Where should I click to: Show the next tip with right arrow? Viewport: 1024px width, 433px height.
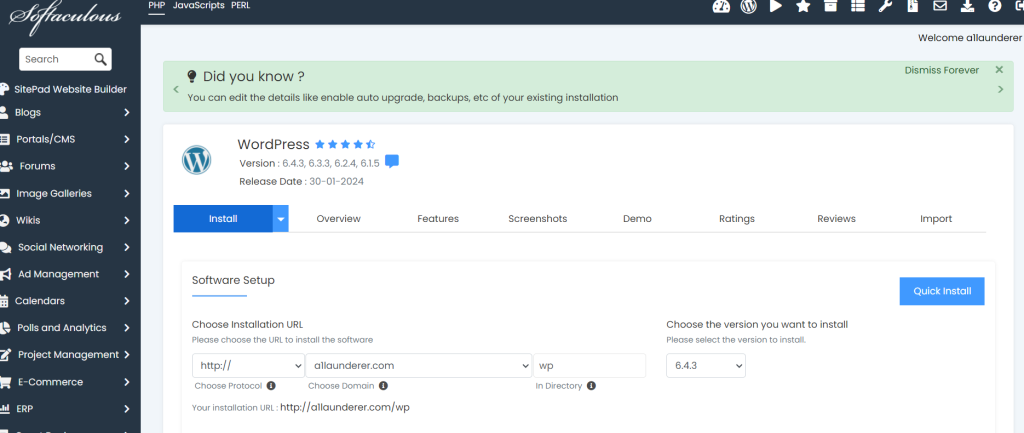pyautogui.click(x=1000, y=89)
